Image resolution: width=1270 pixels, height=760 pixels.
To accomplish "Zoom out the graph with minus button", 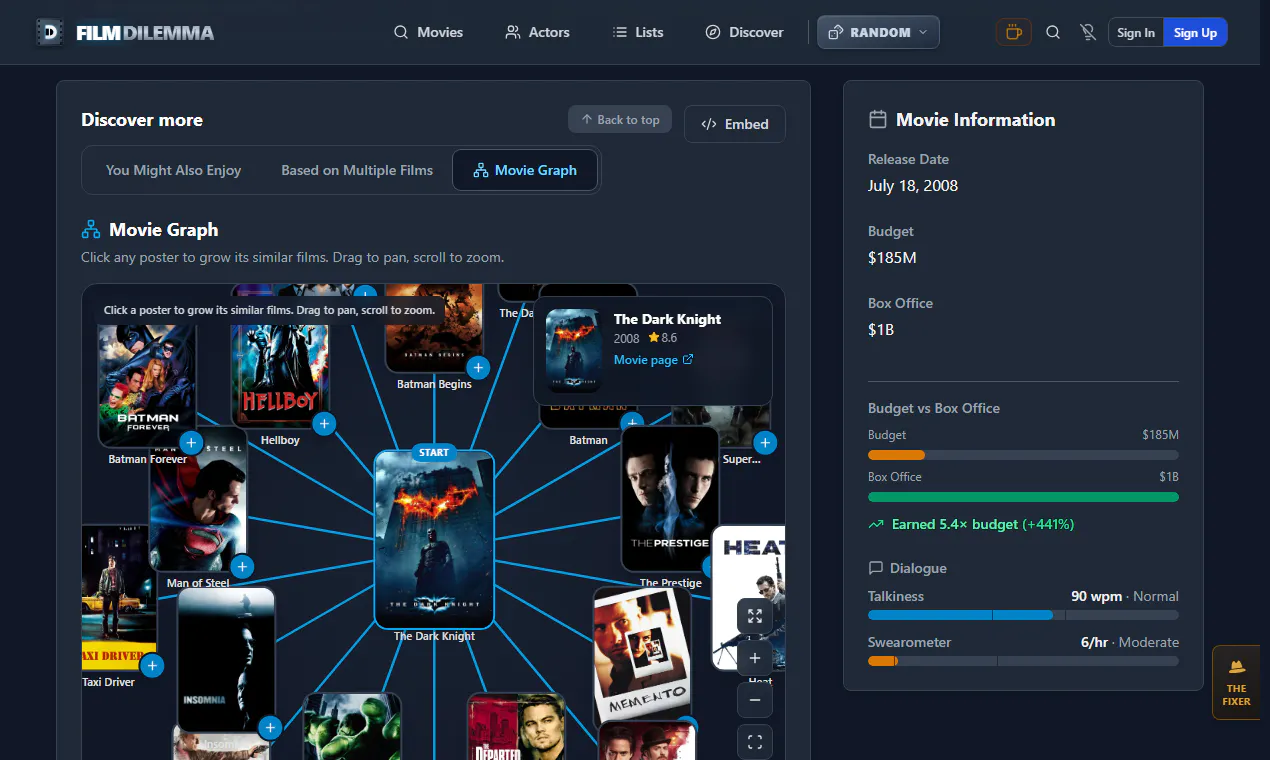I will click(x=755, y=700).
